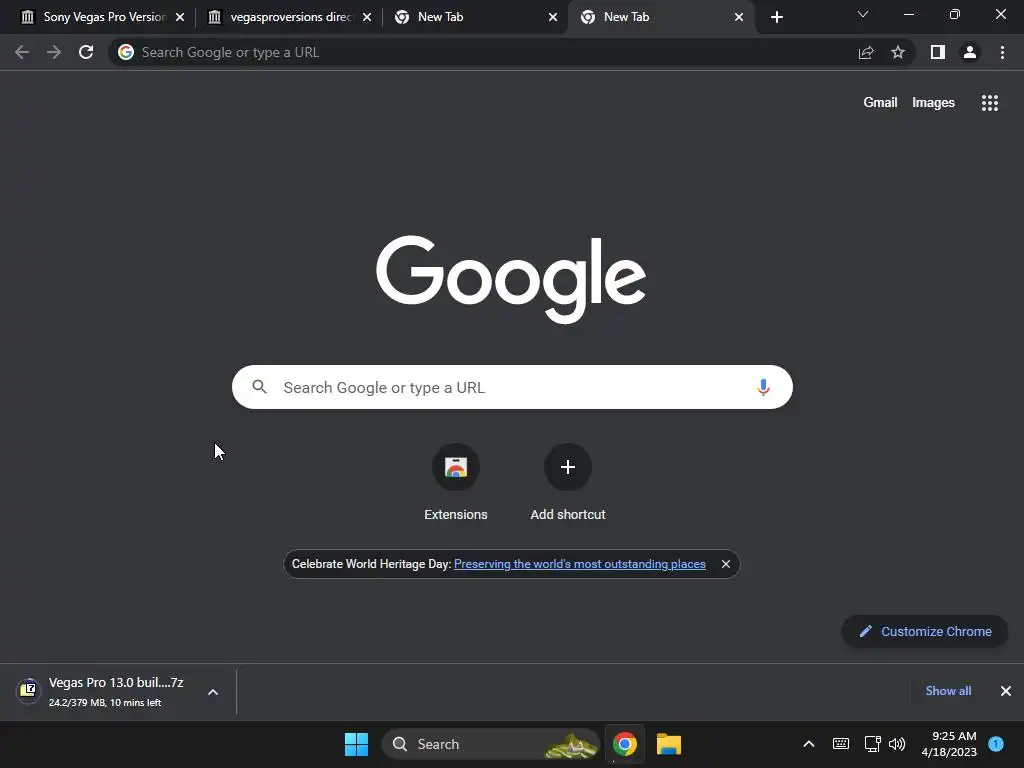Open File Explorer from the taskbar
The height and width of the screenshot is (768, 1024).
669,744
